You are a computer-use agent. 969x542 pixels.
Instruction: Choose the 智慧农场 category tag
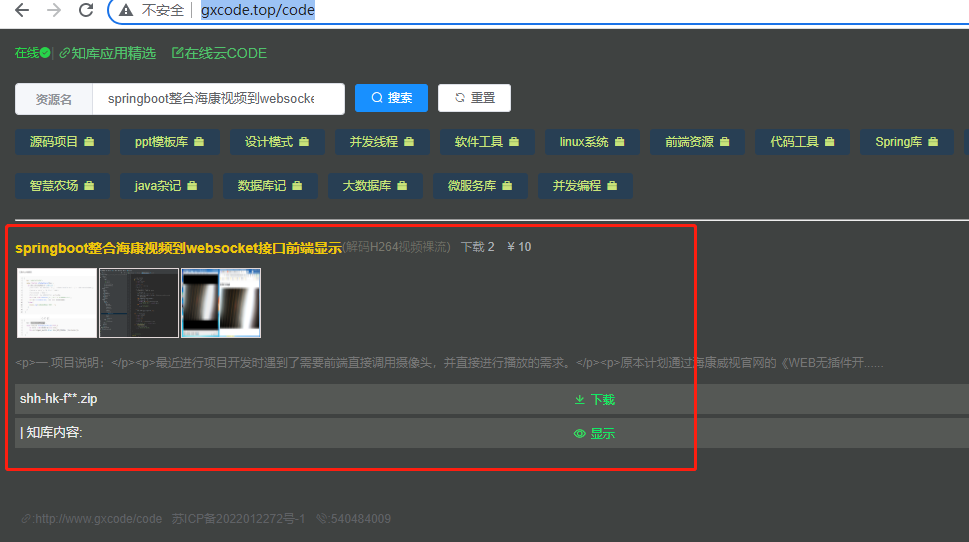[62, 186]
